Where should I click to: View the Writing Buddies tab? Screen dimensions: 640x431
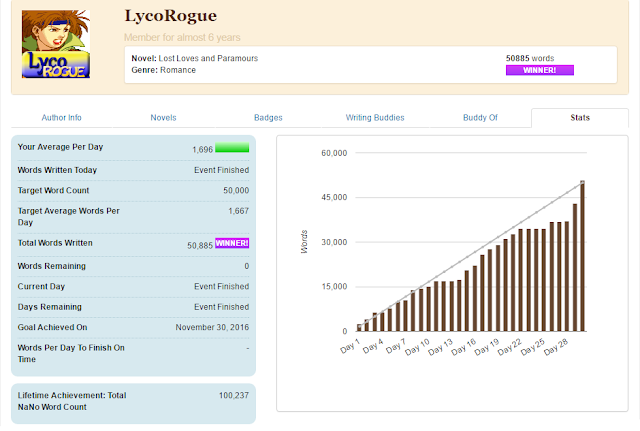(375, 118)
